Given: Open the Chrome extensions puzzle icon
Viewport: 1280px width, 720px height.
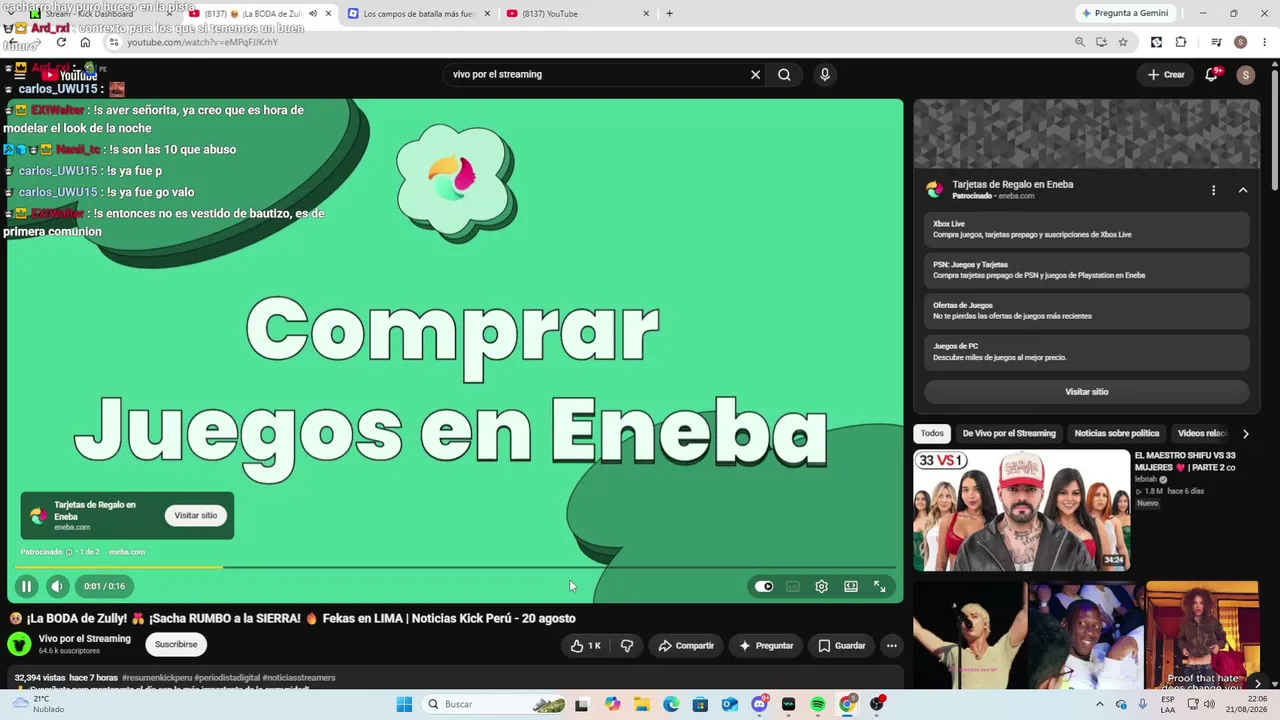Looking at the screenshot, I should click(1181, 42).
